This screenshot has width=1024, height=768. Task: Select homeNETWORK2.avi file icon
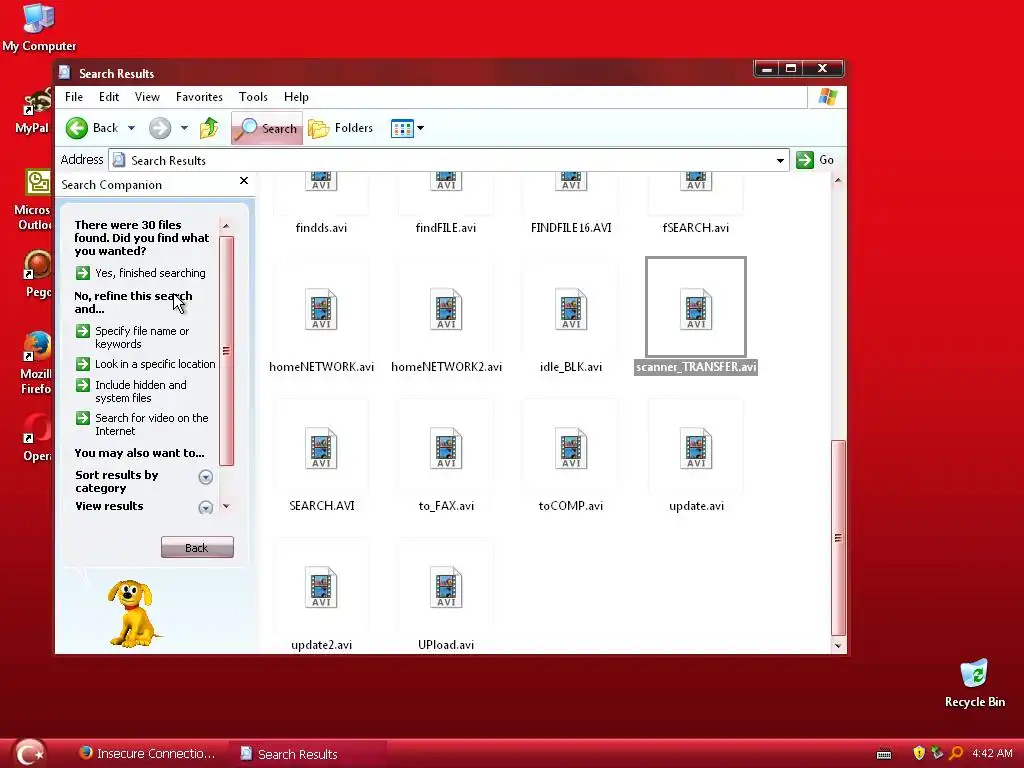pyautogui.click(x=446, y=310)
